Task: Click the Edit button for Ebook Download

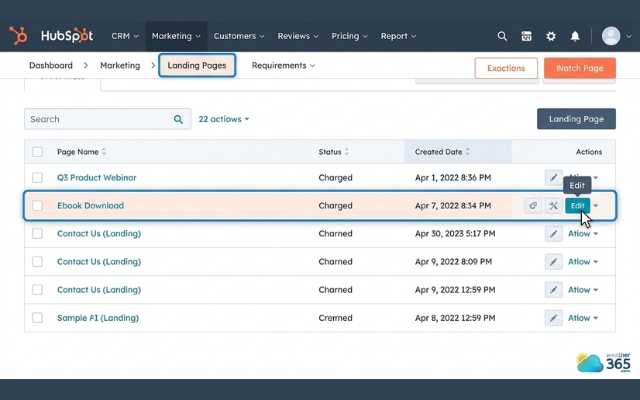Action: (x=577, y=206)
